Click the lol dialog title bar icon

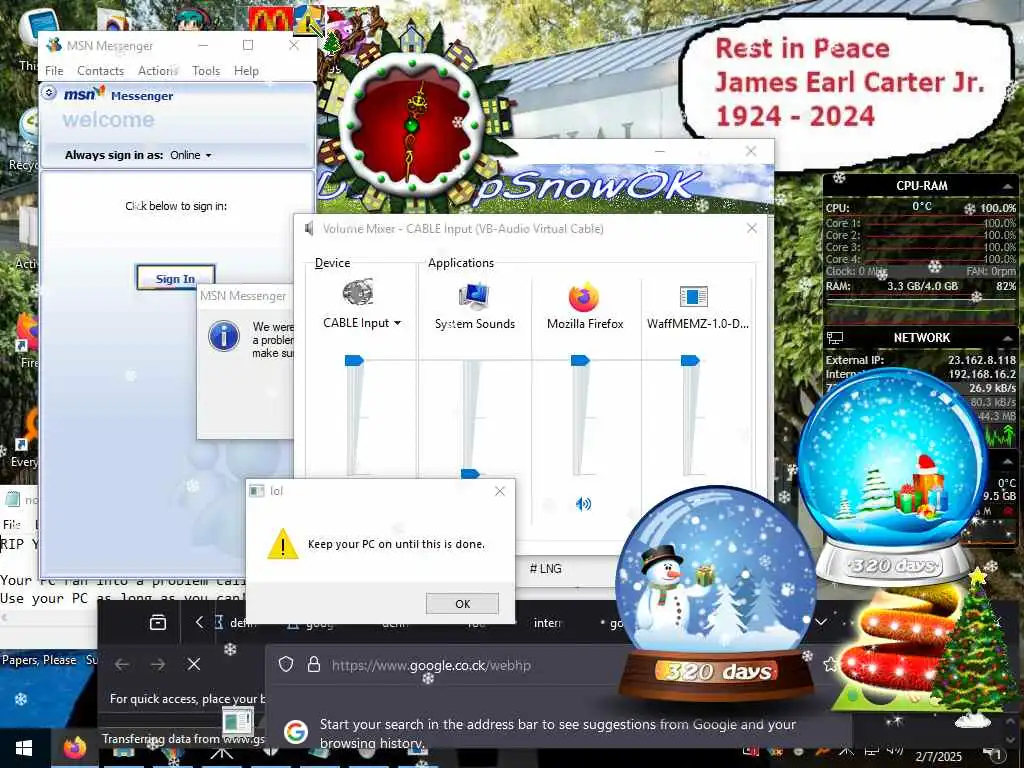257,490
